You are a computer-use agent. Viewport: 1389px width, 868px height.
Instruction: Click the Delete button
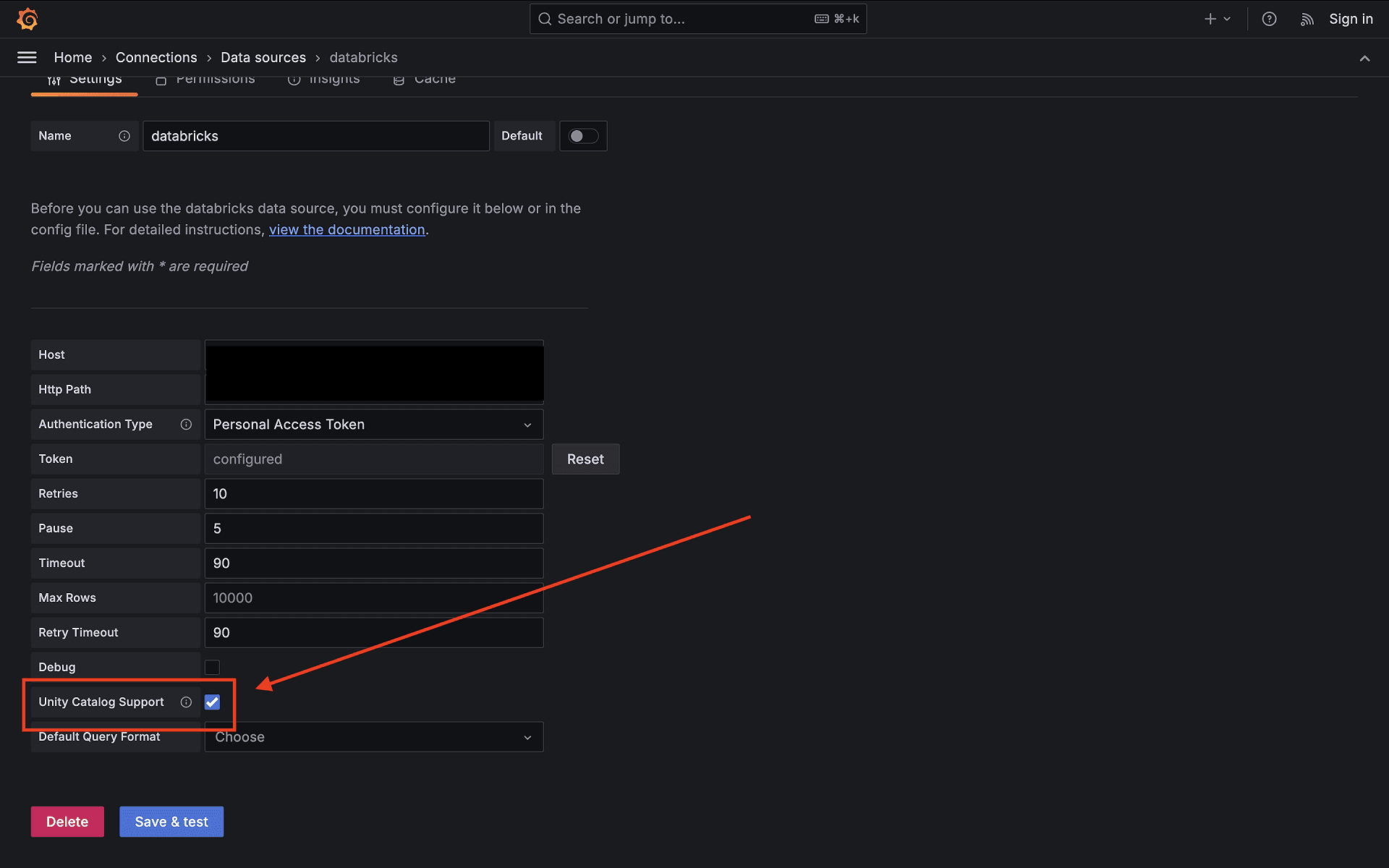67,822
